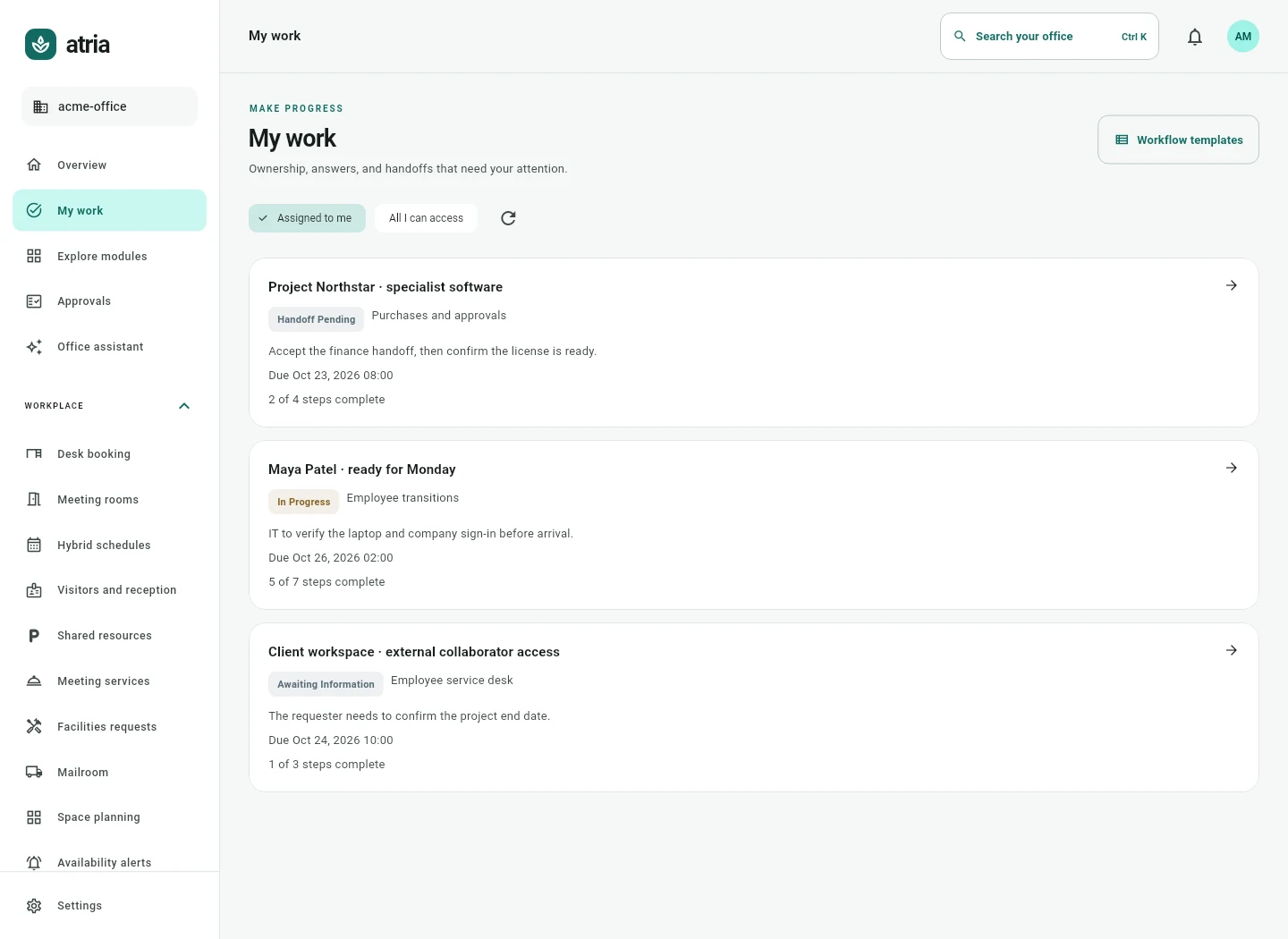Click the Settings gear icon
Image resolution: width=1288 pixels, height=939 pixels.
pos(34,906)
